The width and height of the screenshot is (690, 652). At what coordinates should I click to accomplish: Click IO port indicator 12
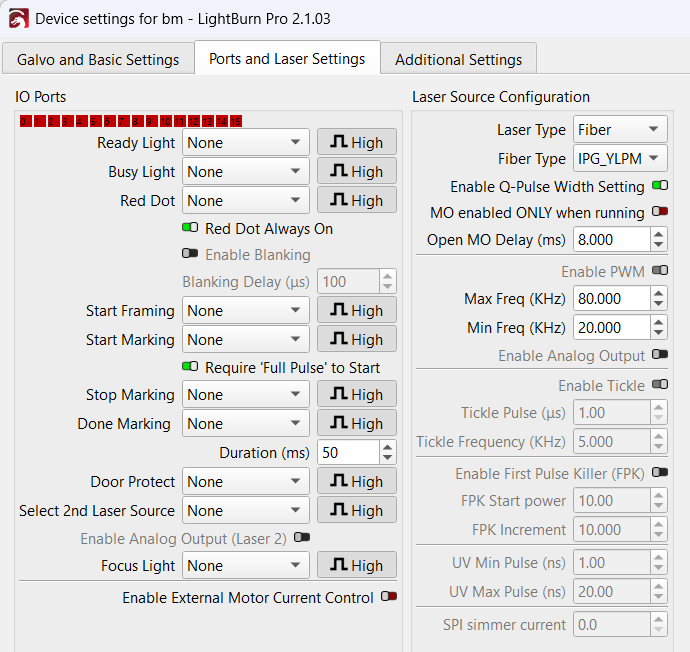[194, 121]
